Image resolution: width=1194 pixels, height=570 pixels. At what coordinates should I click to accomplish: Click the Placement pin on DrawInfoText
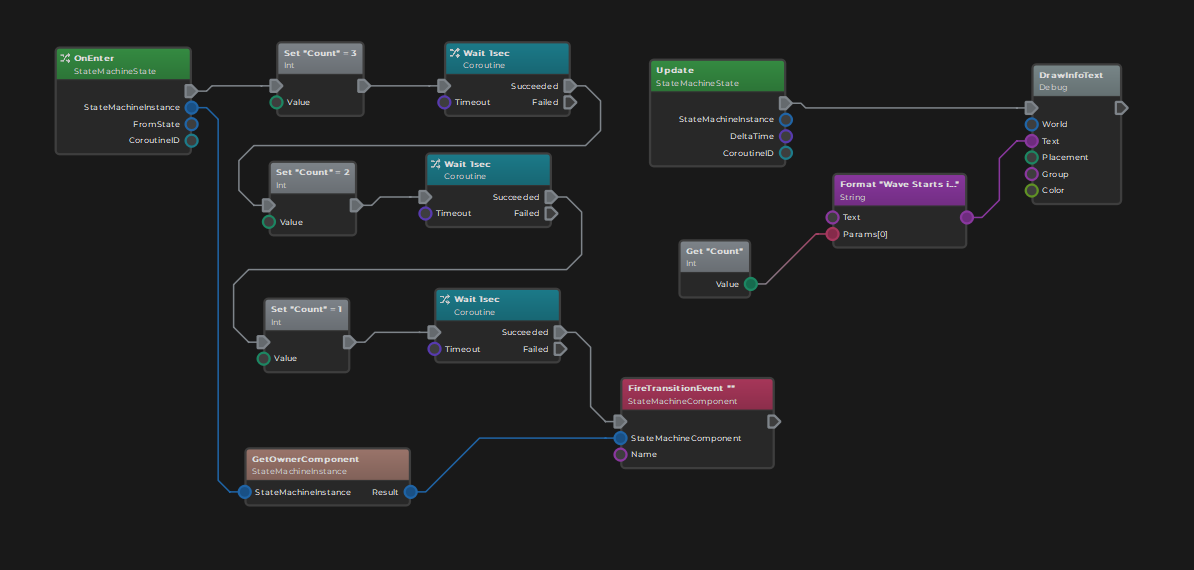tap(1031, 157)
